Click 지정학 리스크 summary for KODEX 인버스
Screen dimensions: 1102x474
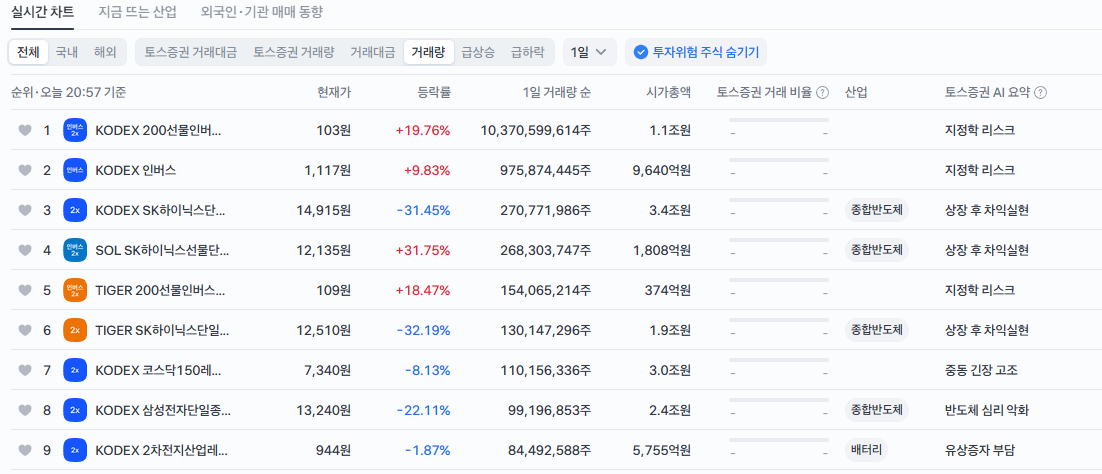click(x=980, y=170)
